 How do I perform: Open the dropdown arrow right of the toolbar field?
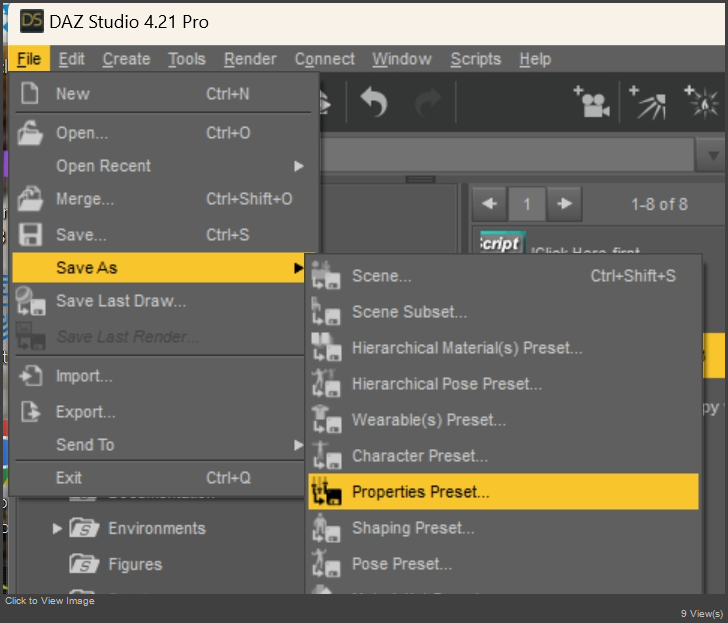tap(712, 155)
